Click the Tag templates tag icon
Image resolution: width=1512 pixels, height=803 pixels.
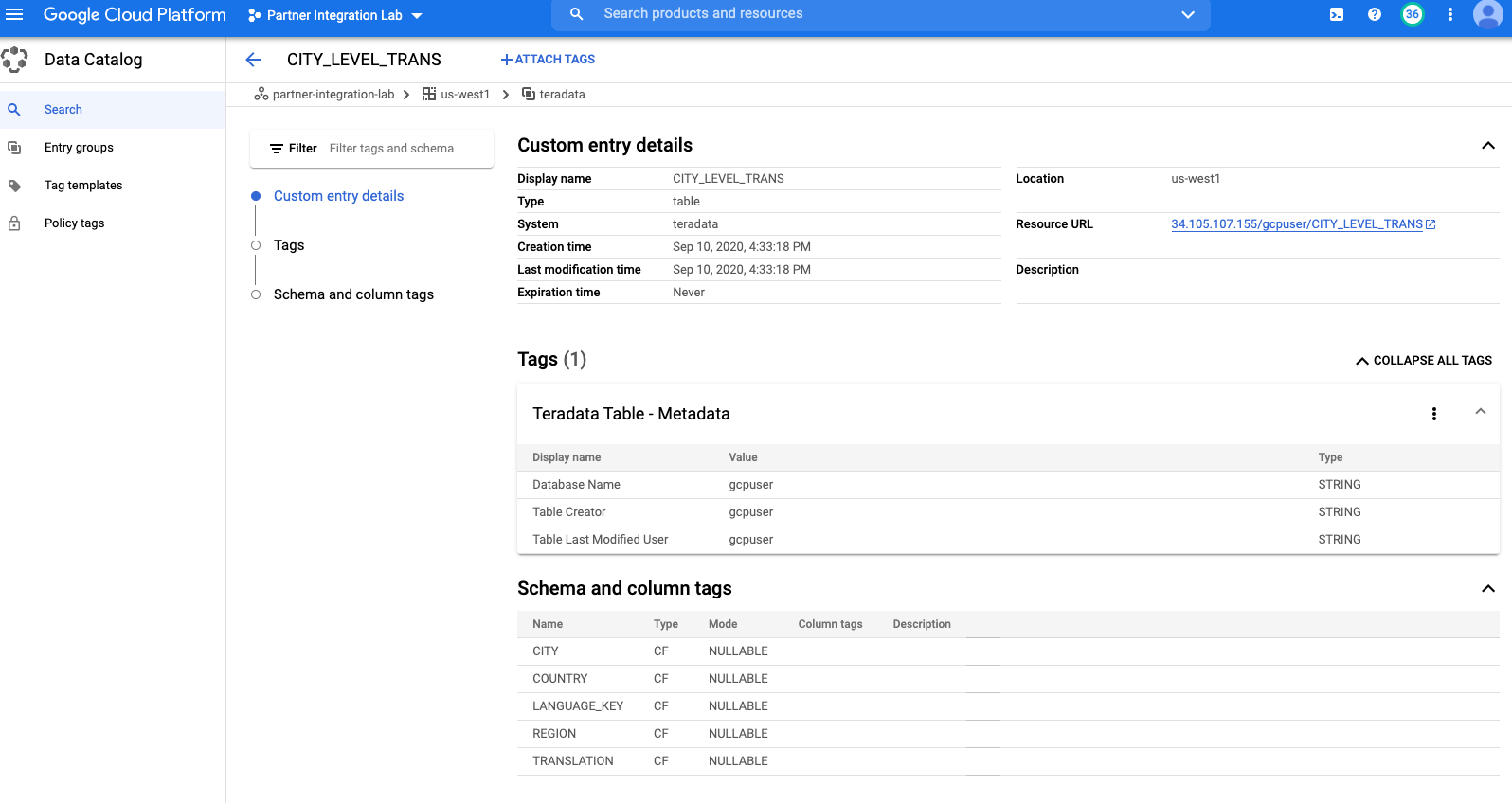pos(14,186)
